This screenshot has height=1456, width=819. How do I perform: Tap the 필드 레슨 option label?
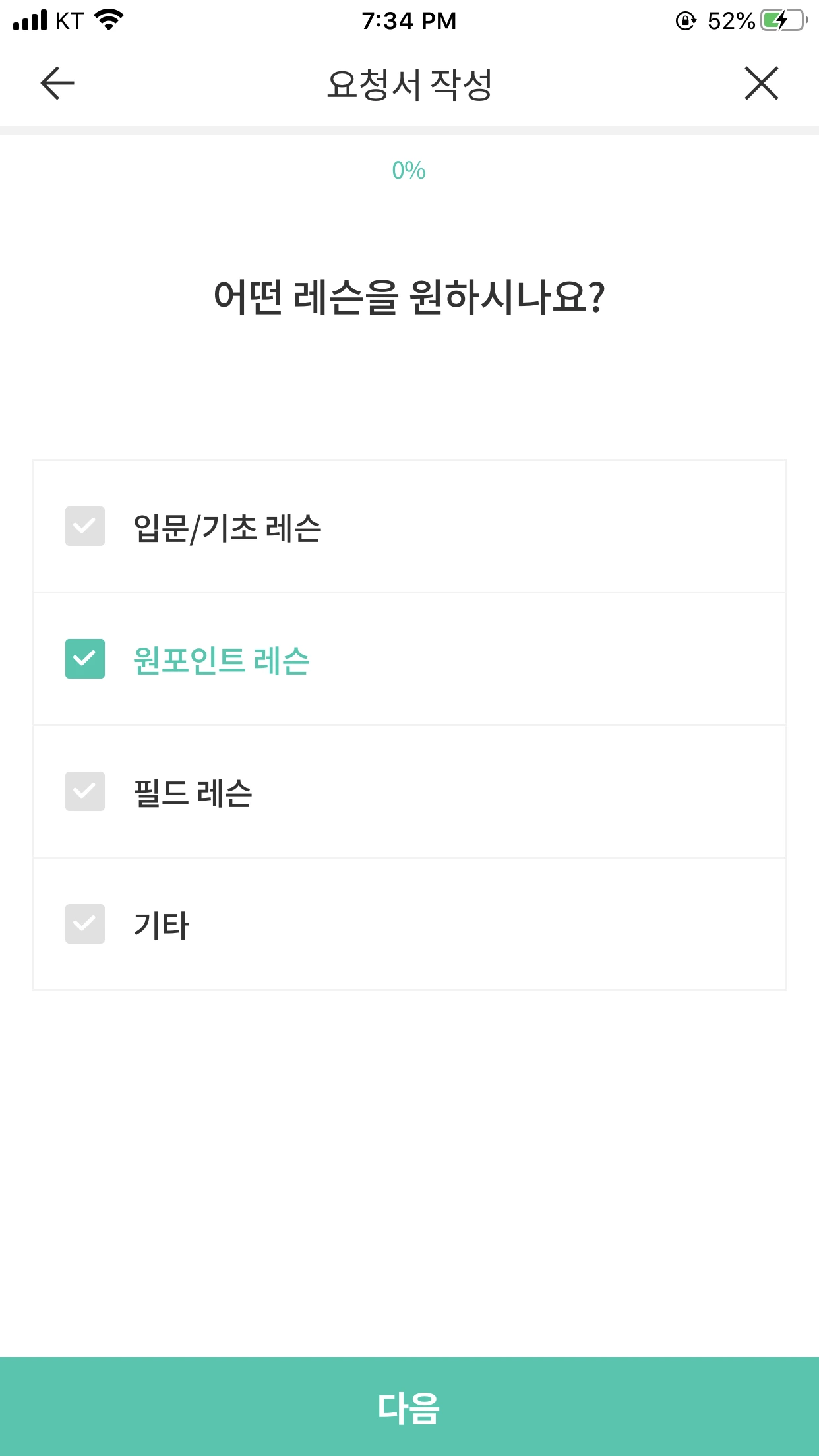click(x=193, y=793)
